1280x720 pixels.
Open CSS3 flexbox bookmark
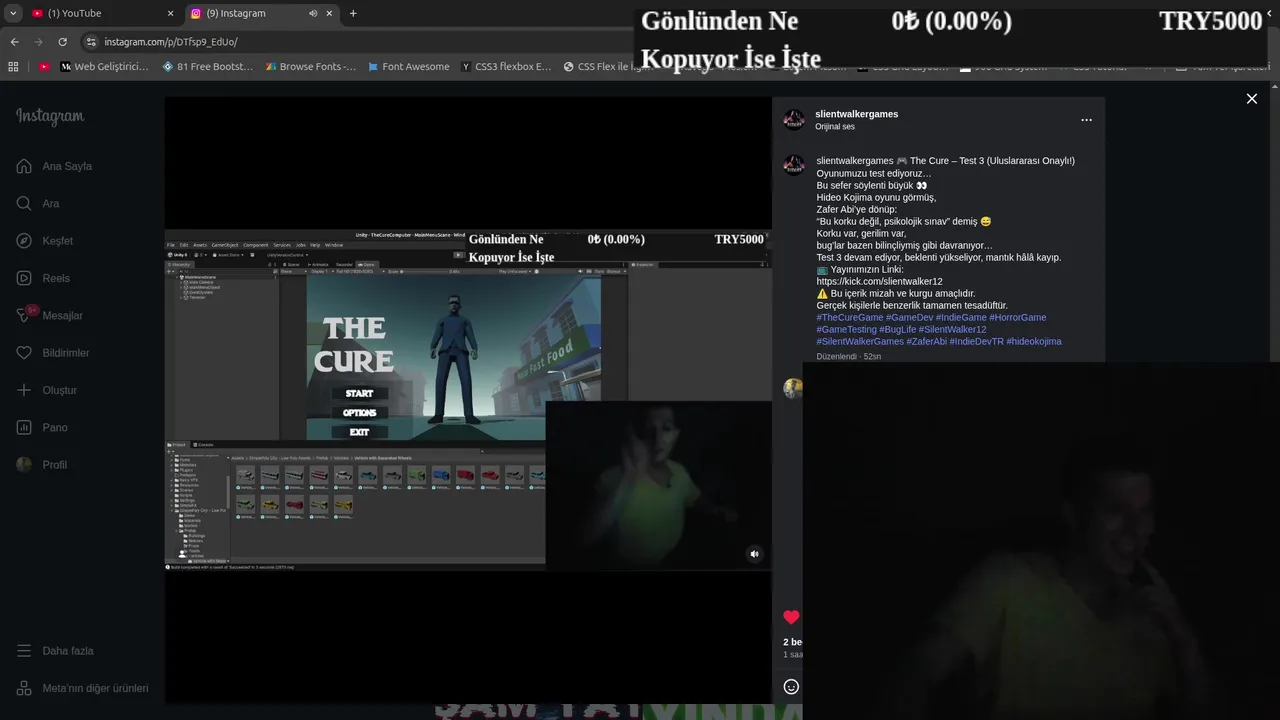coord(506,67)
